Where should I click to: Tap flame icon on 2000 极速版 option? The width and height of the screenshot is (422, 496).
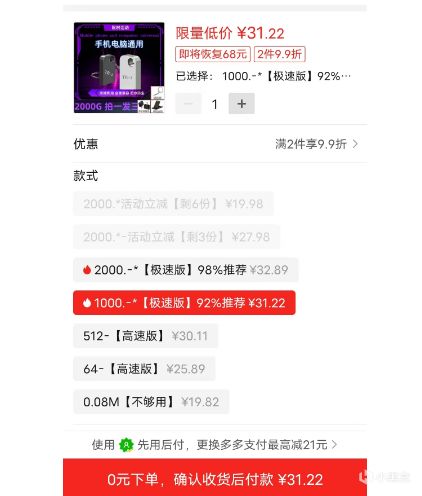87,269
